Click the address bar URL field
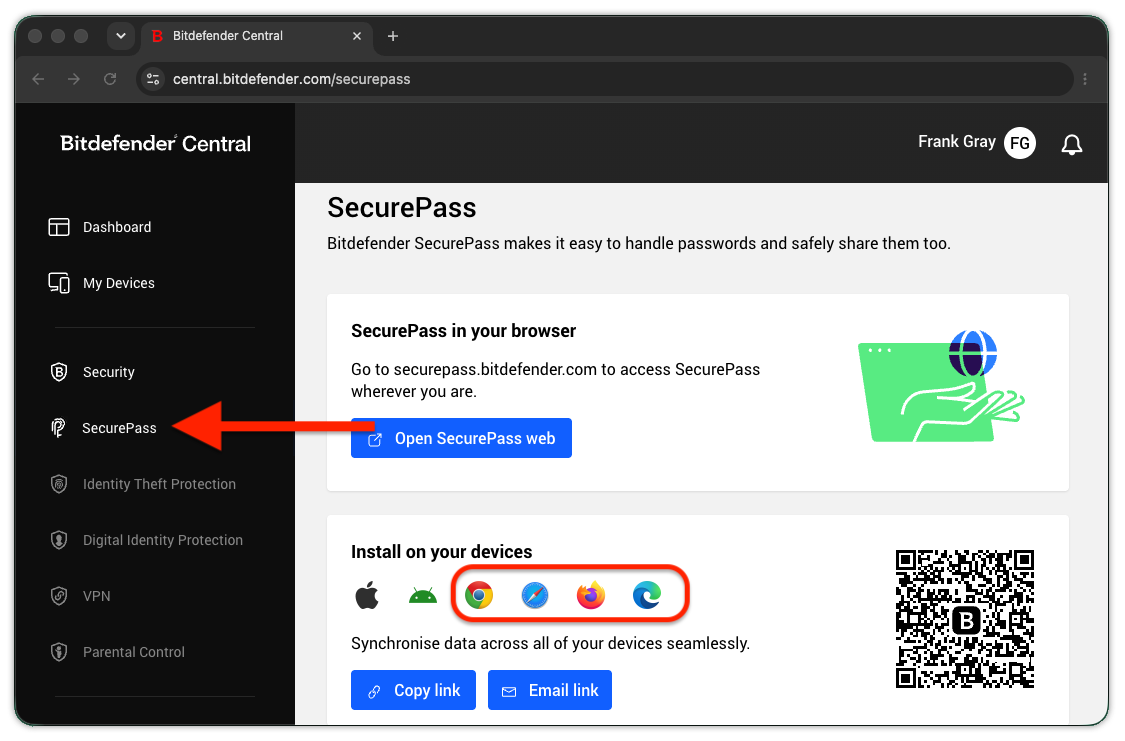The height and width of the screenshot is (741, 1125). pos(604,79)
